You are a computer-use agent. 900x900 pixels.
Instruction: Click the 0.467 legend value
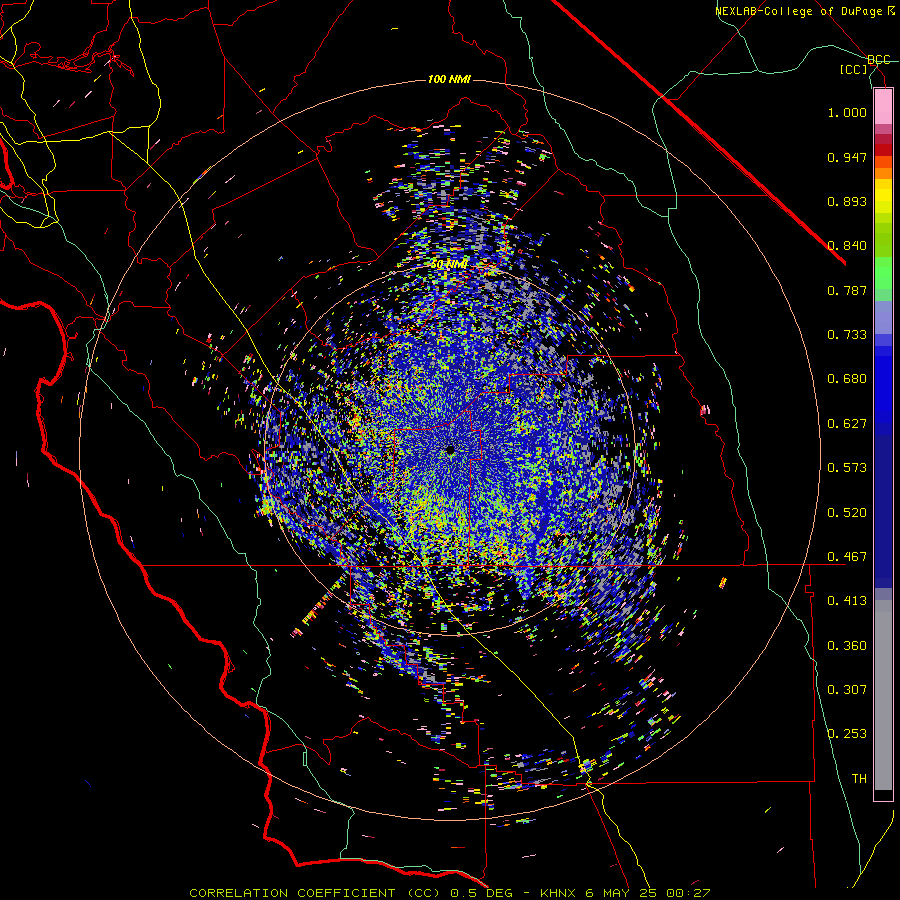click(x=847, y=557)
